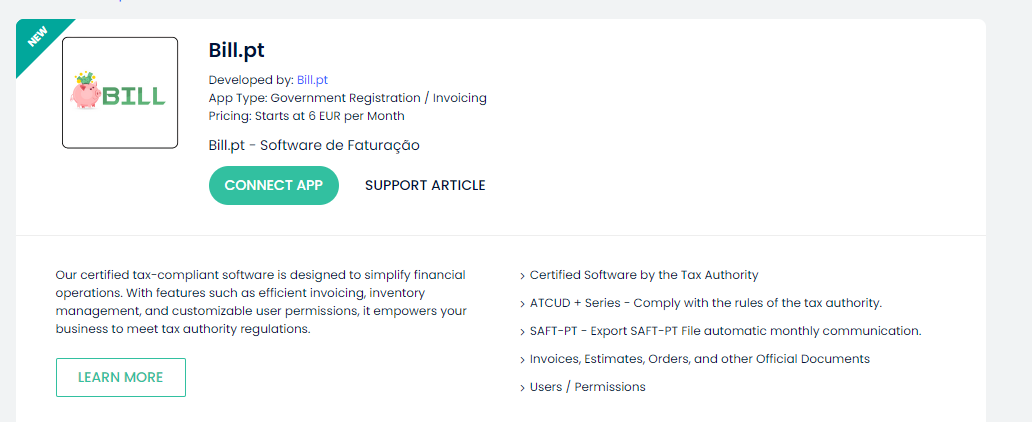Click the chevron beside Invoices, Estimates, Orders
The image size is (1032, 422).
tap(522, 360)
